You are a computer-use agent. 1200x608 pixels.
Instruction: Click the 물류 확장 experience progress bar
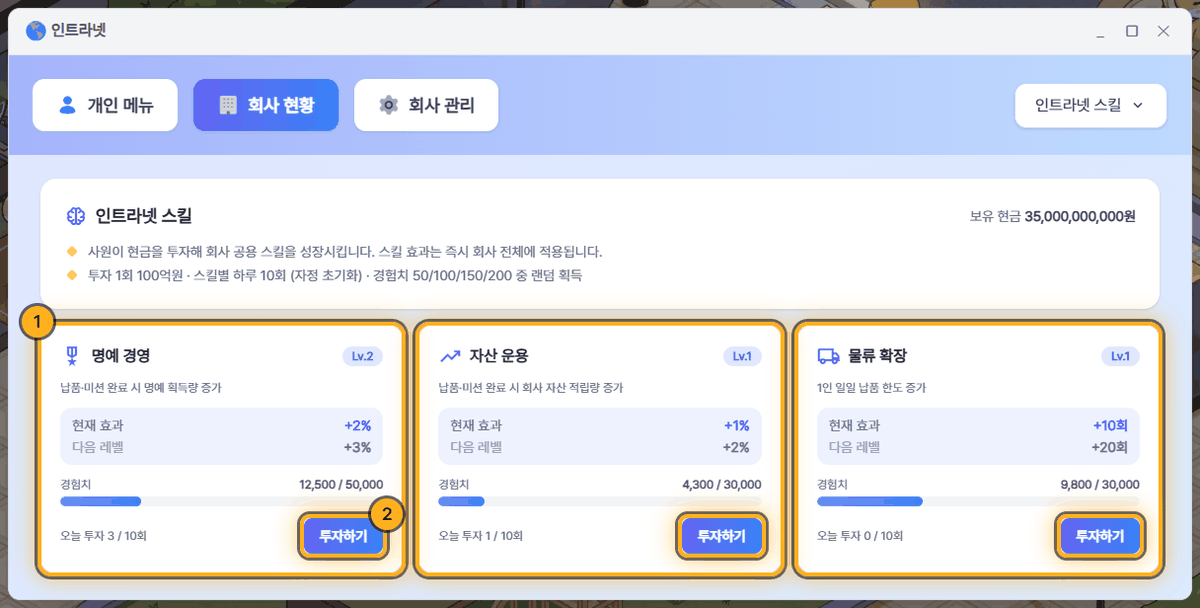click(x=978, y=501)
